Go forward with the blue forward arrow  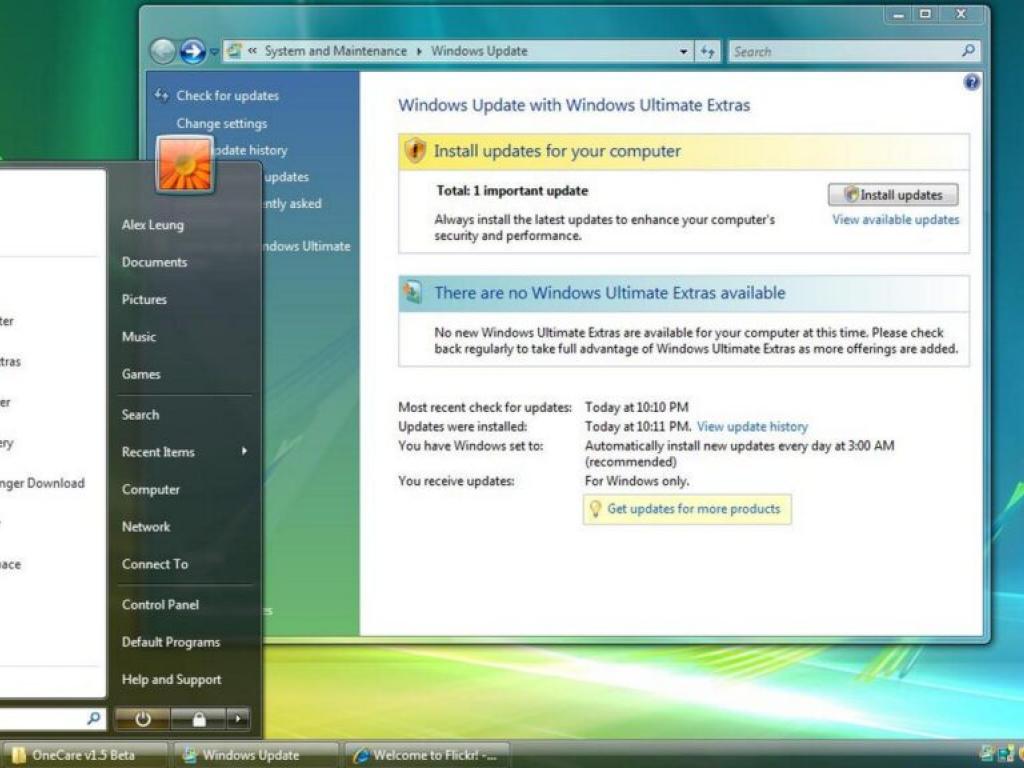[x=193, y=51]
